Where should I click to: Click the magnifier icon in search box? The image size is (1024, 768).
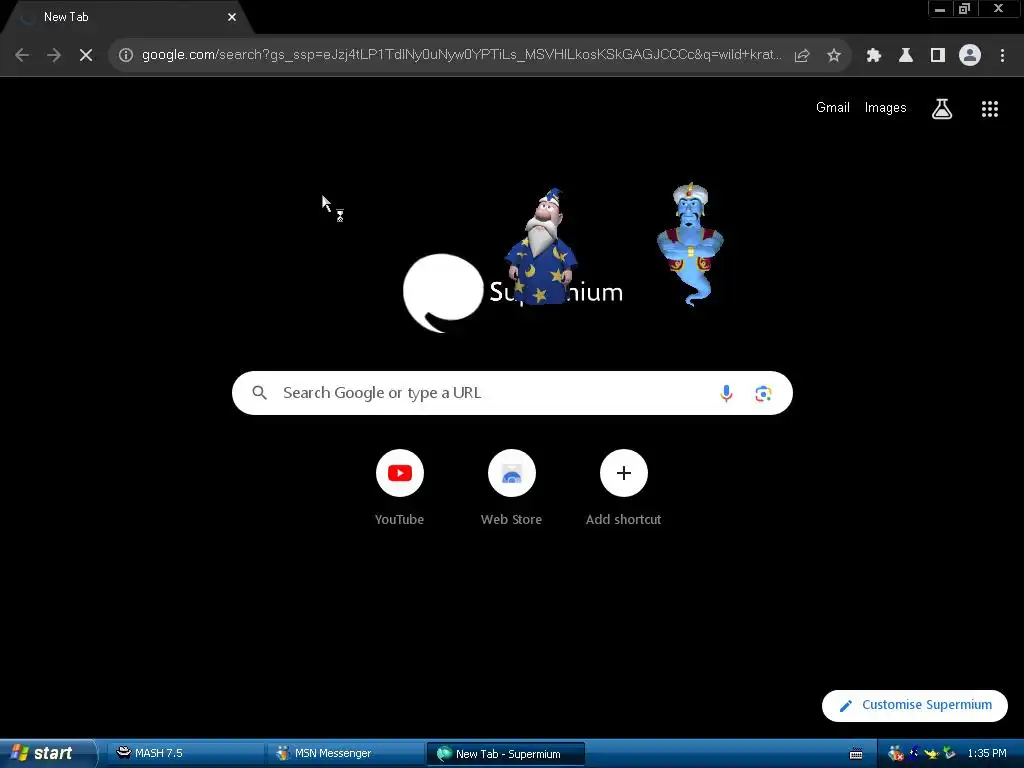point(259,392)
